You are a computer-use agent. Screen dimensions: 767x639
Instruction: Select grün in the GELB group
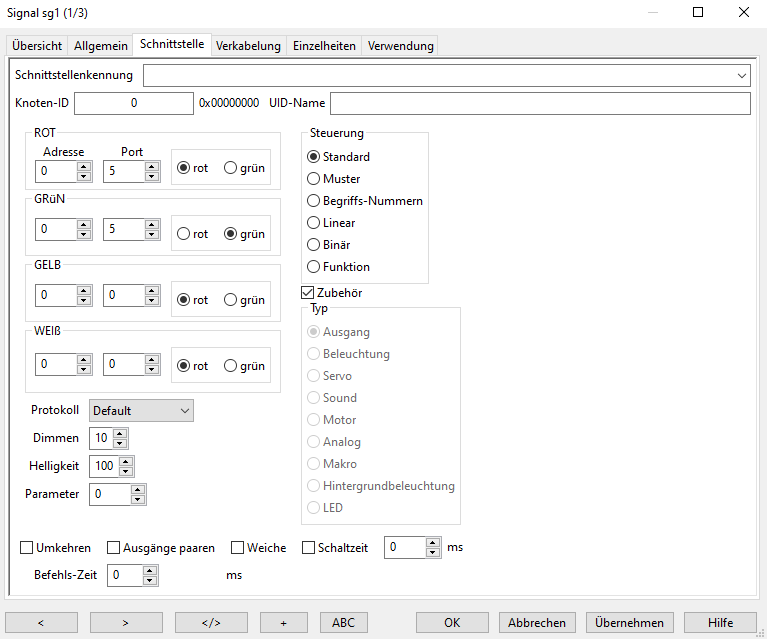tap(244, 300)
